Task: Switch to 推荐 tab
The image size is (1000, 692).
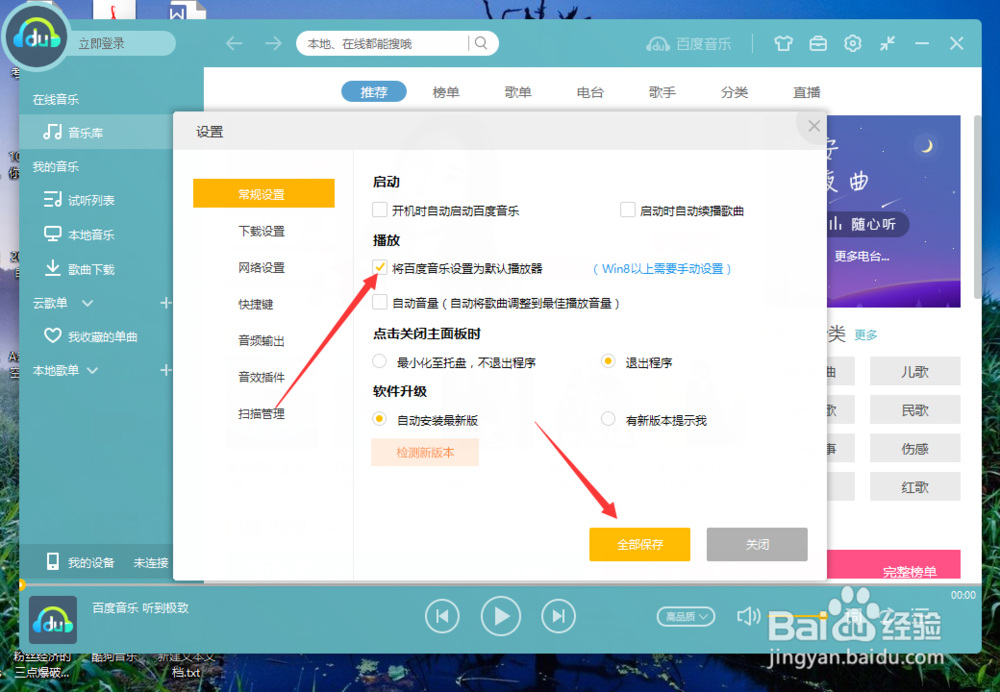Action: (x=374, y=92)
